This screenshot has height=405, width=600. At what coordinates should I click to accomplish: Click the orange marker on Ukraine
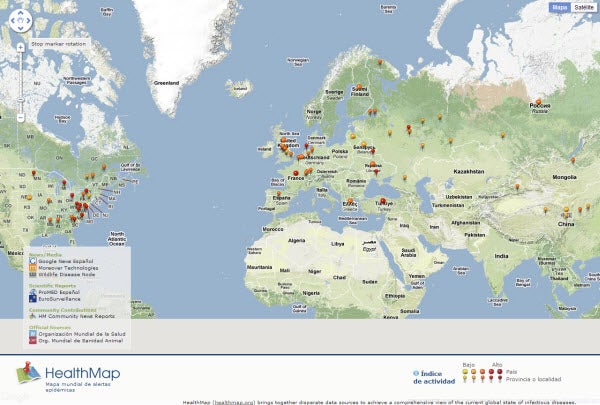click(372, 165)
